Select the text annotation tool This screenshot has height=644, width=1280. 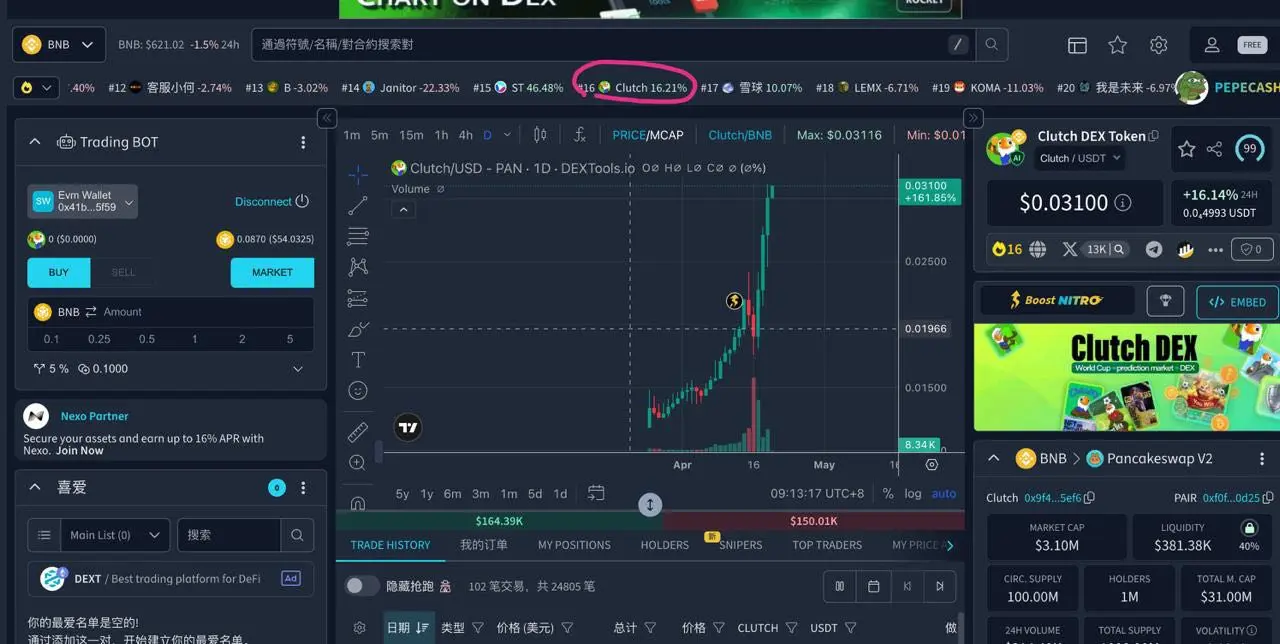(358, 360)
